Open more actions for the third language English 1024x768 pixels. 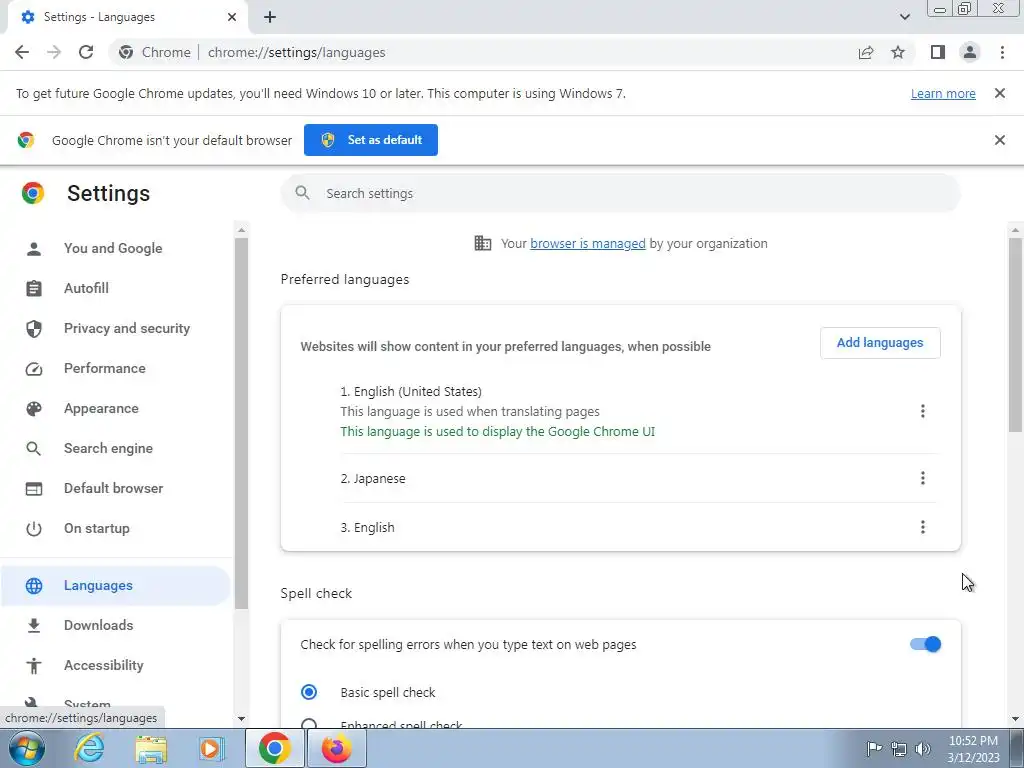pos(922,527)
